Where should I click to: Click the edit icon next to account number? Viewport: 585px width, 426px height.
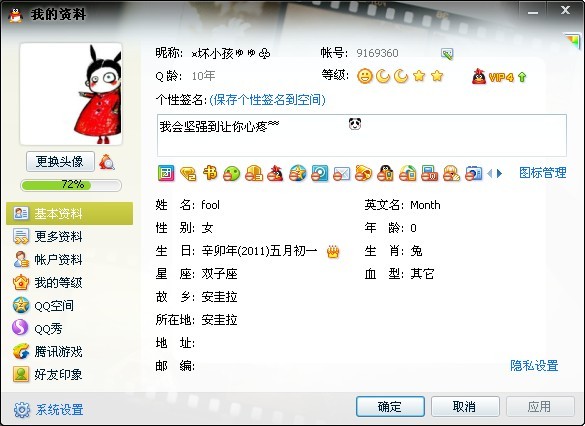(447, 53)
